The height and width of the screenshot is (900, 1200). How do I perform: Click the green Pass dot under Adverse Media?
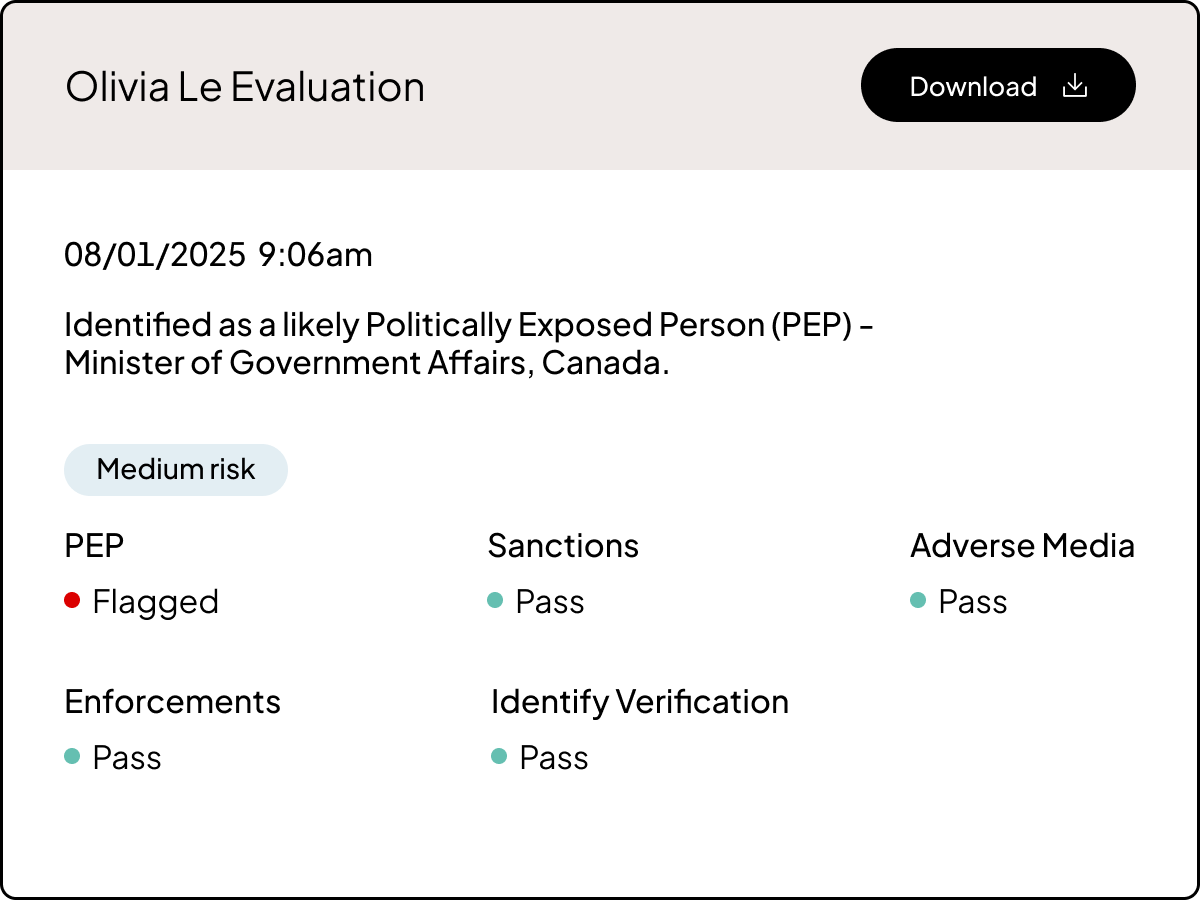[919, 600]
